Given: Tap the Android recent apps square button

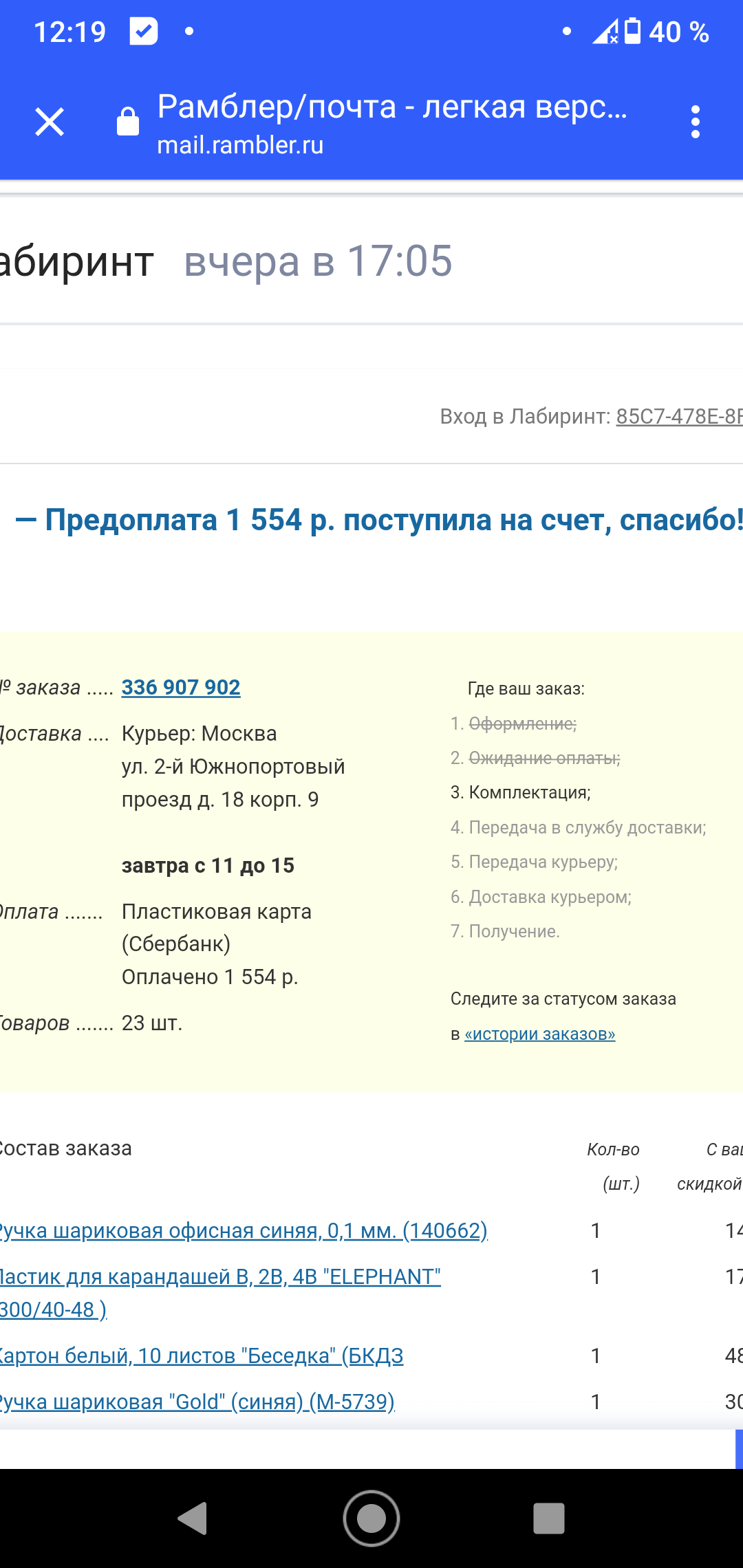Looking at the screenshot, I should tap(549, 1518).
